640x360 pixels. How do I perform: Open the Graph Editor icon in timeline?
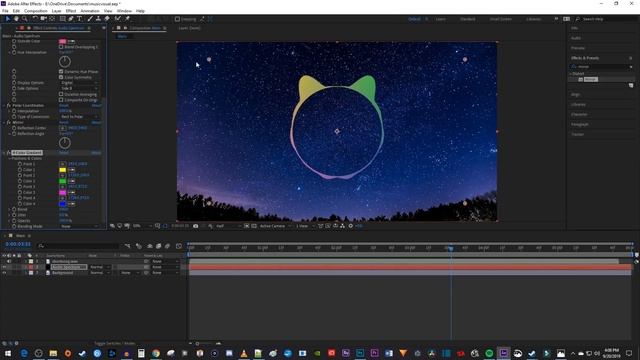click(178, 246)
